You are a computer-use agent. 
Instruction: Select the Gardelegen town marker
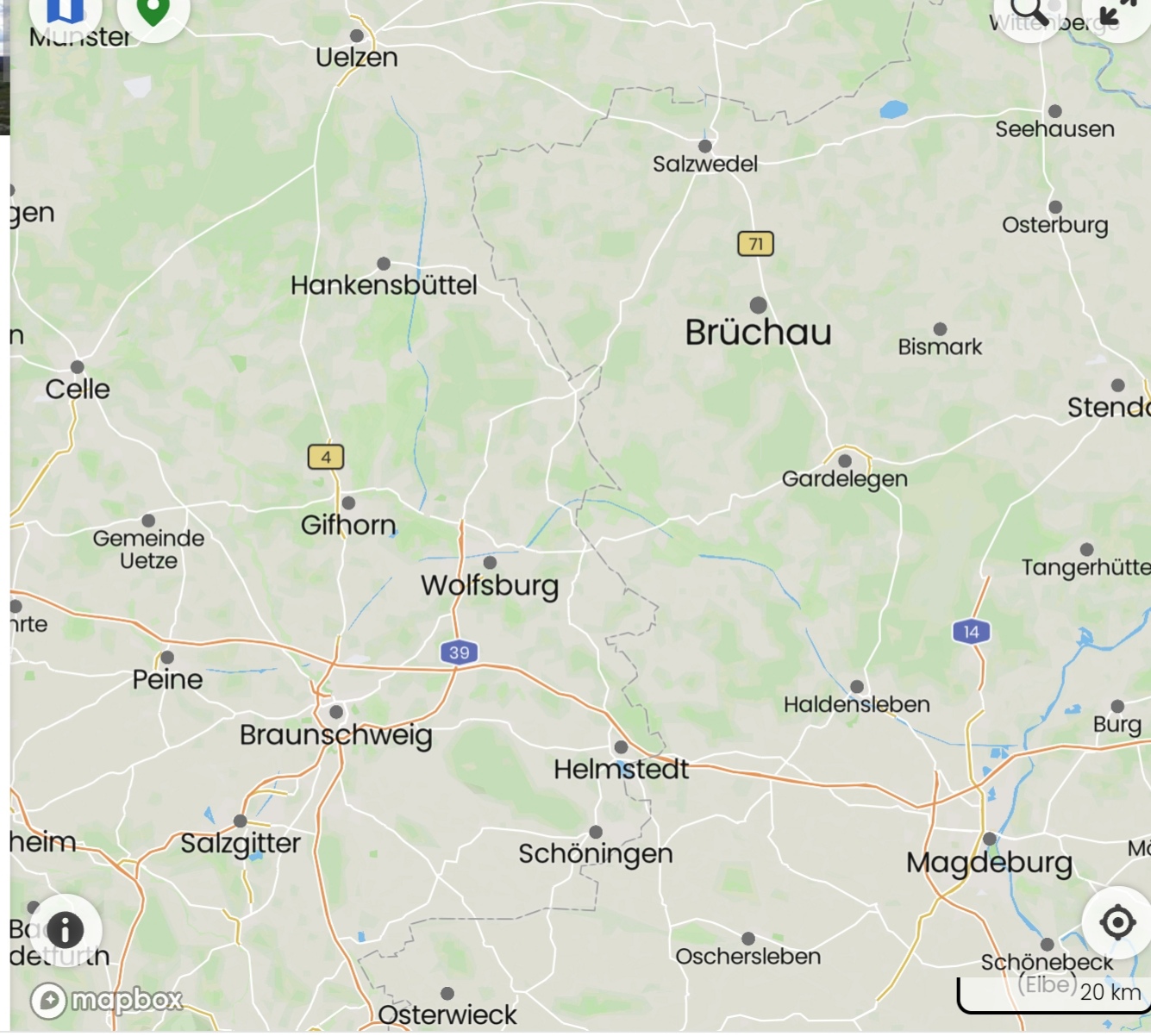coord(845,461)
